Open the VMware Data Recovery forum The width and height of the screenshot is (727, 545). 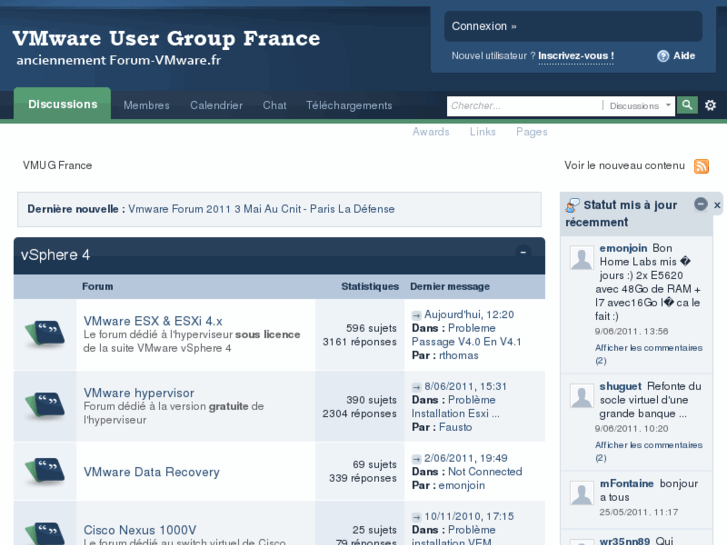[x=152, y=472]
